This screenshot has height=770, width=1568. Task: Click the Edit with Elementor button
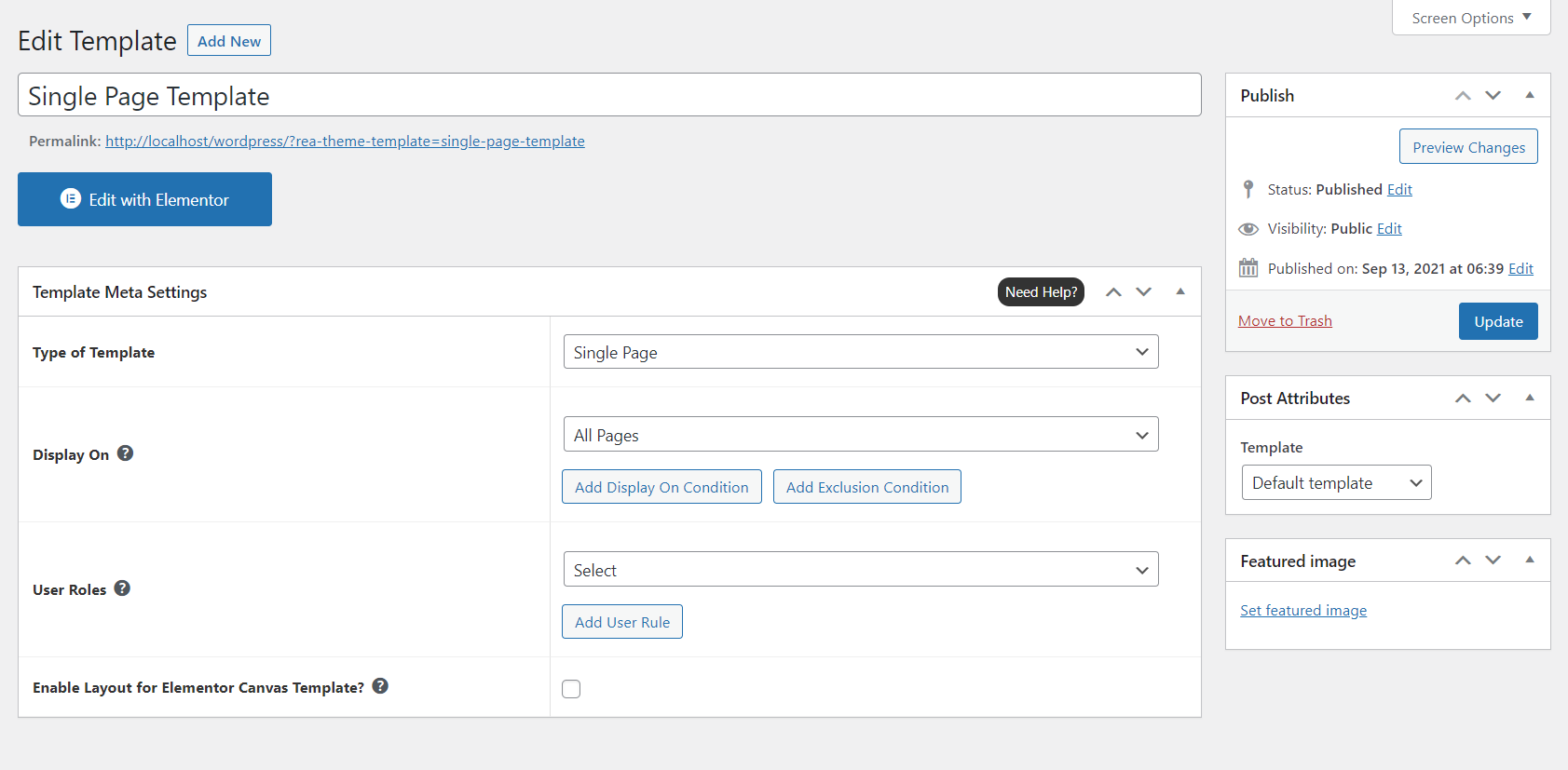(144, 199)
